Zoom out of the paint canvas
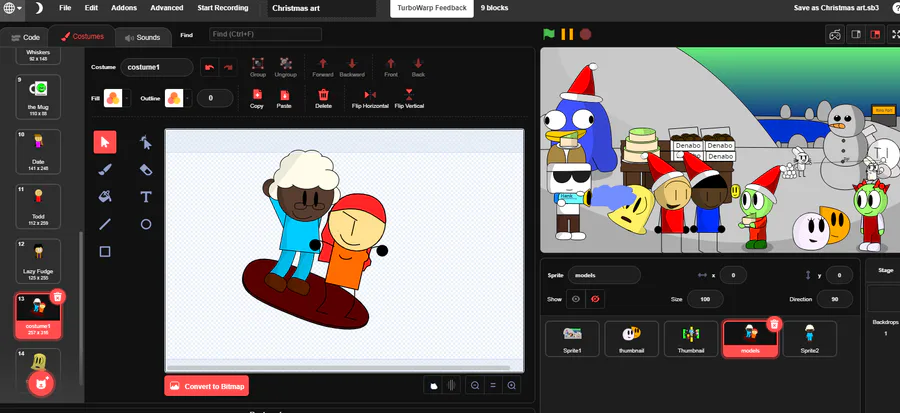This screenshot has height=413, width=900. [475, 385]
